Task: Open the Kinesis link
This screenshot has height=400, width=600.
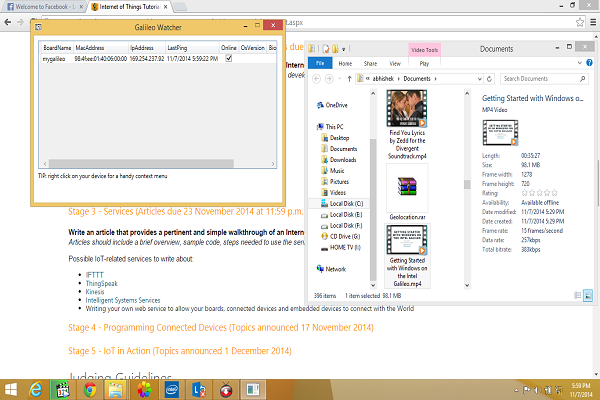Action: (95, 292)
